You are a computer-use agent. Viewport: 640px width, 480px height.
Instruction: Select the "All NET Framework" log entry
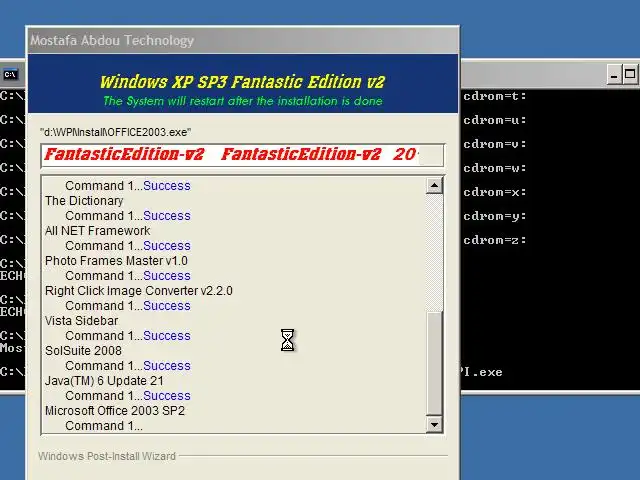tap(98, 231)
